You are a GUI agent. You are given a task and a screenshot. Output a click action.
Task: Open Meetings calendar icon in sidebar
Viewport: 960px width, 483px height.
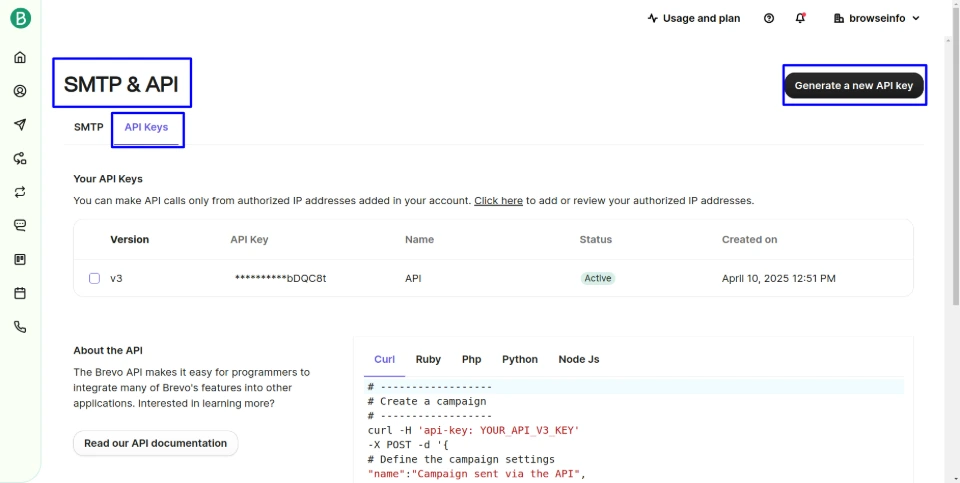tap(20, 293)
